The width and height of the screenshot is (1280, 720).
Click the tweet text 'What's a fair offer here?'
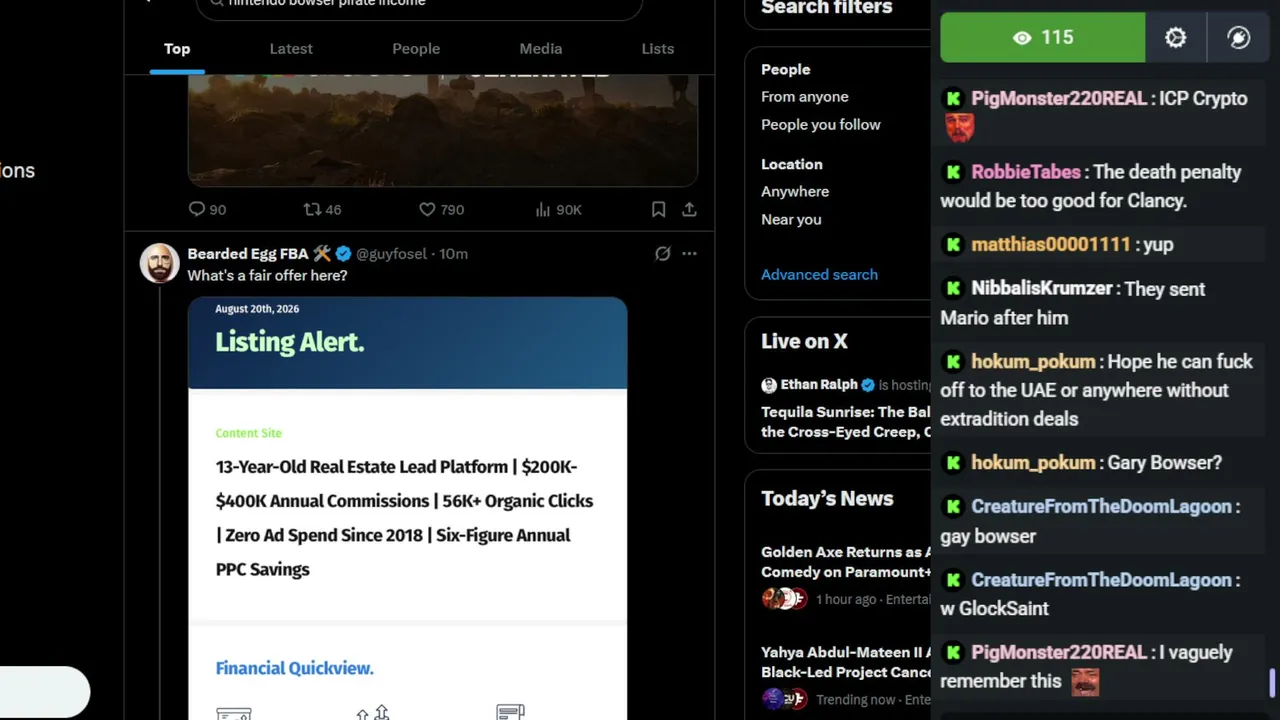(x=268, y=276)
